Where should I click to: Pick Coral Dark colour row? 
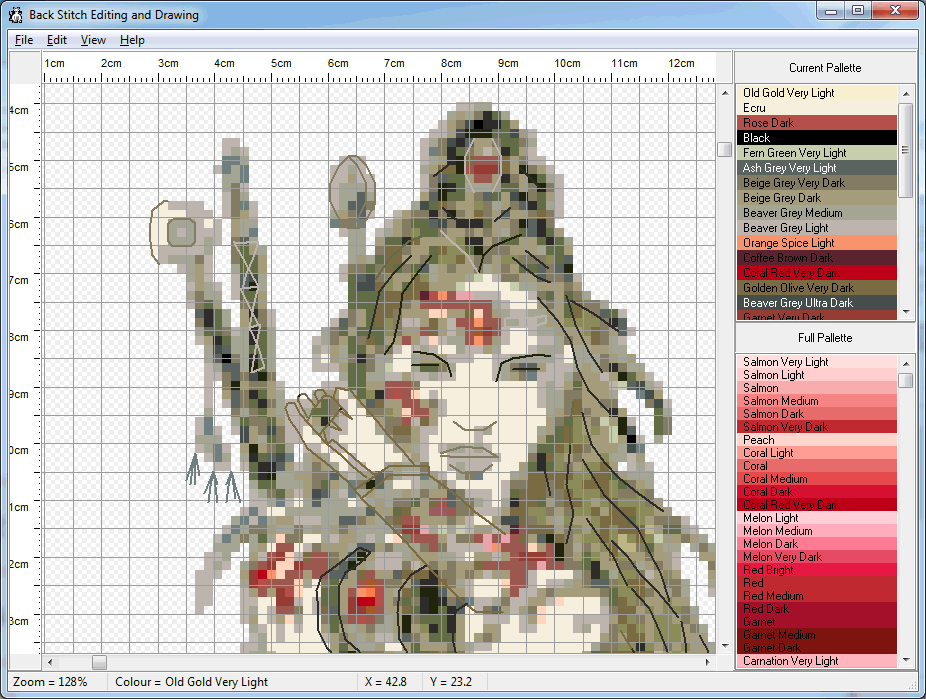coord(817,492)
